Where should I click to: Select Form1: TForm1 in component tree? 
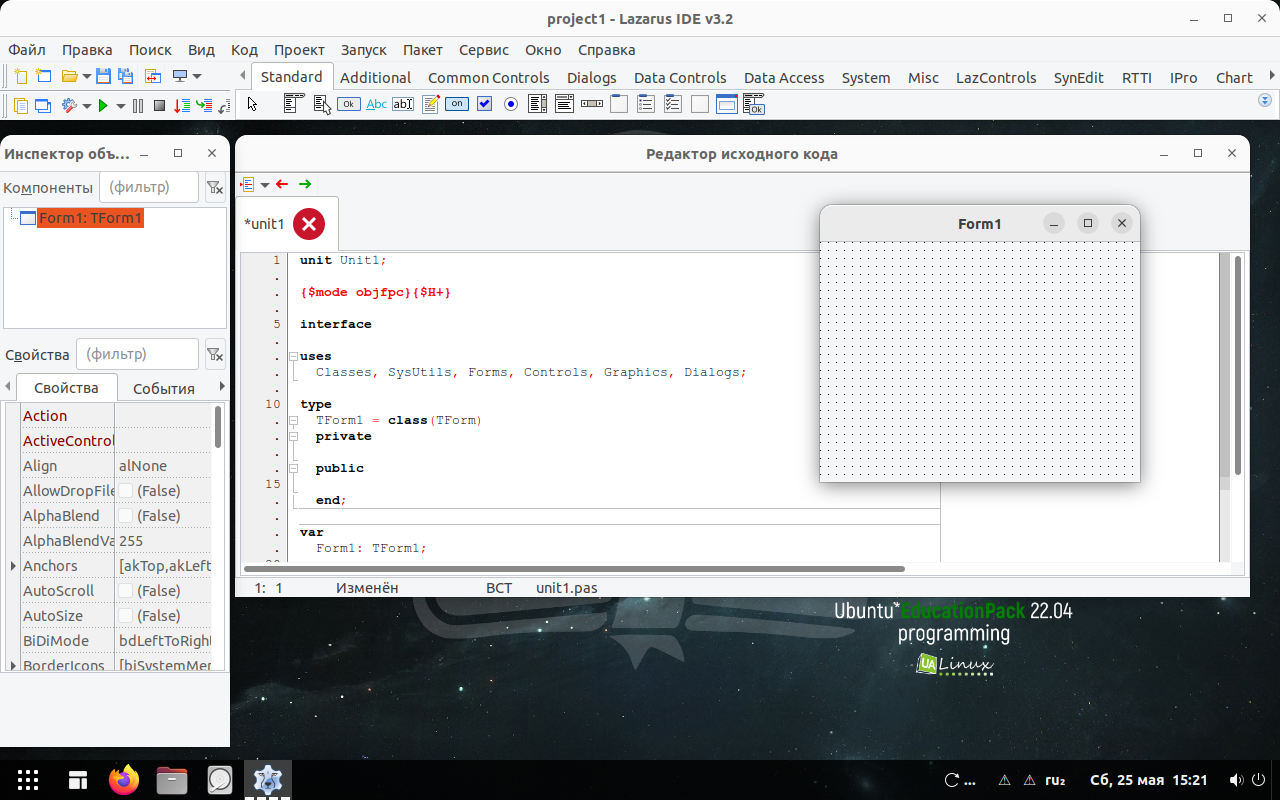(90, 218)
